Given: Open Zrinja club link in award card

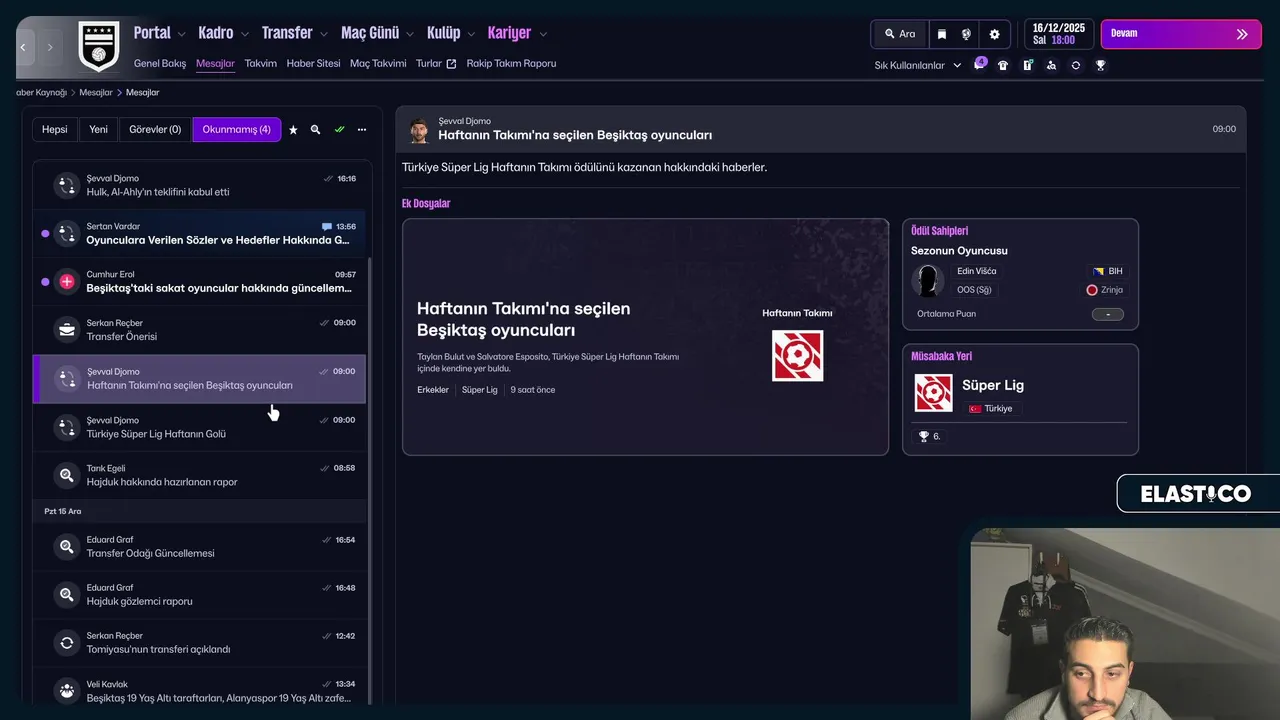Looking at the screenshot, I should [1105, 290].
